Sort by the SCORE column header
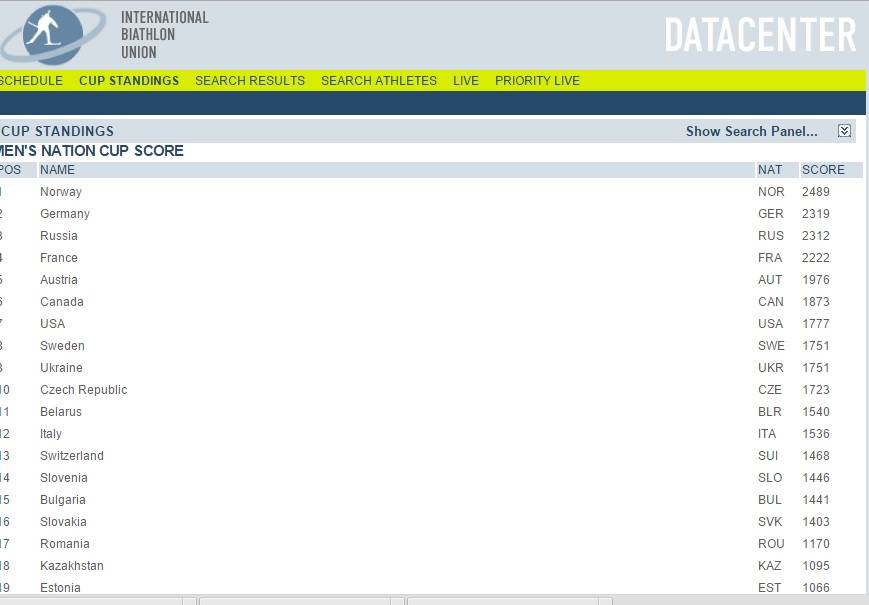The image size is (869, 605). pos(823,170)
